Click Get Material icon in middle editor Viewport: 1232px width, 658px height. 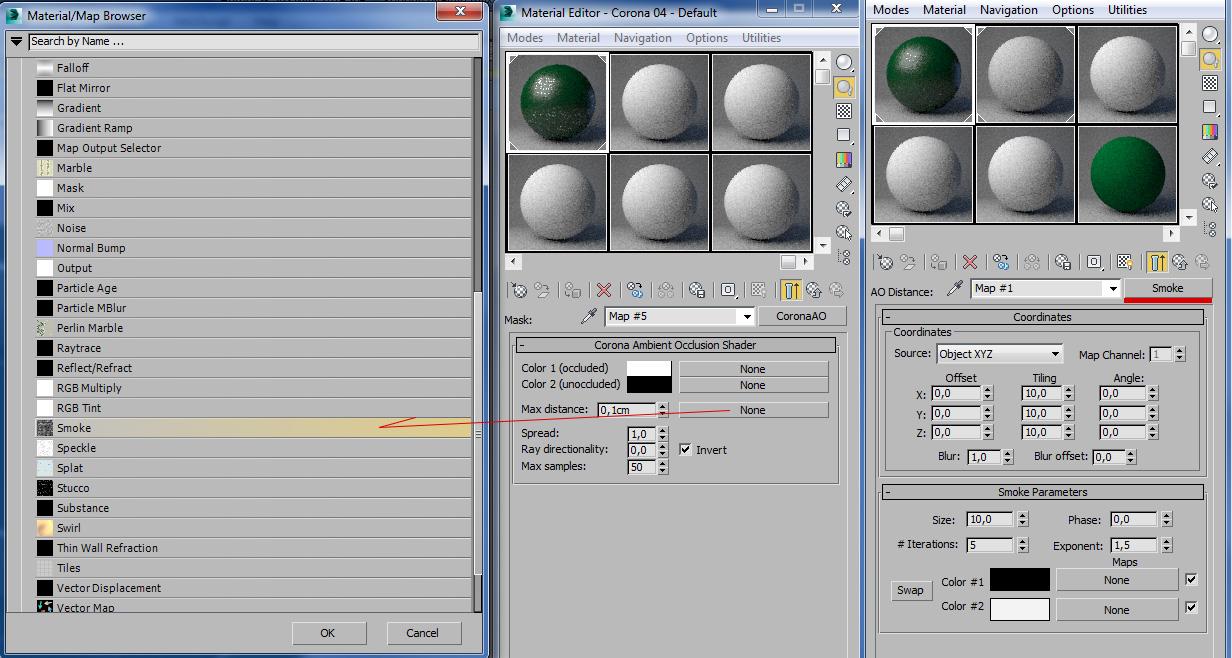(x=519, y=290)
